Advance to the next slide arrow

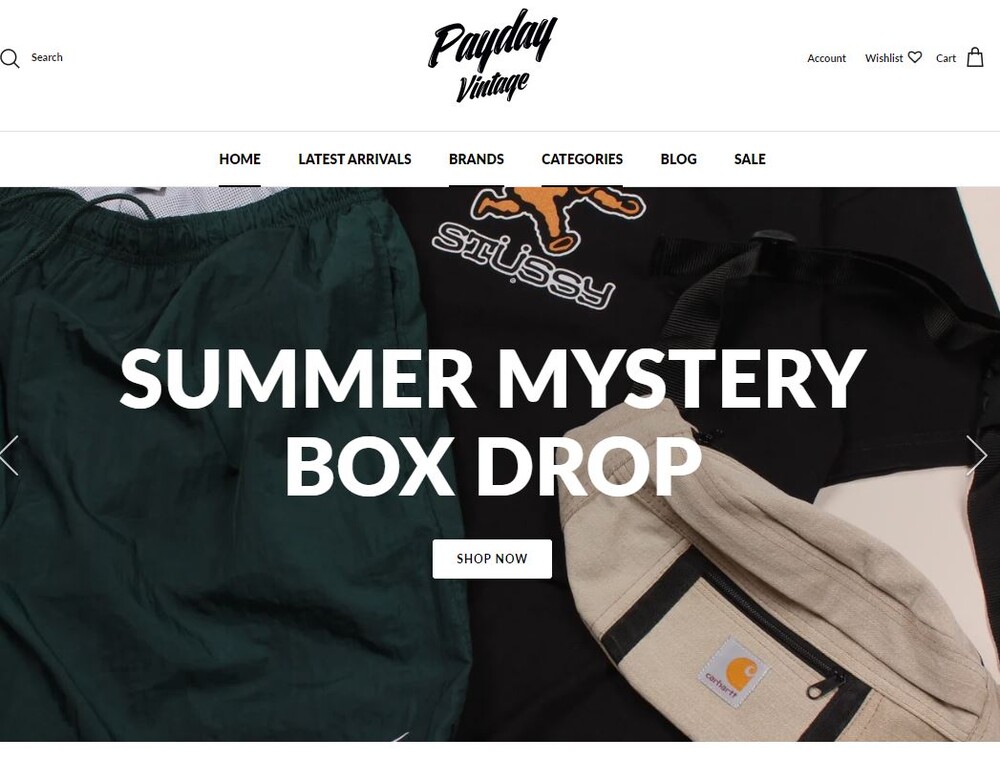tap(976, 455)
